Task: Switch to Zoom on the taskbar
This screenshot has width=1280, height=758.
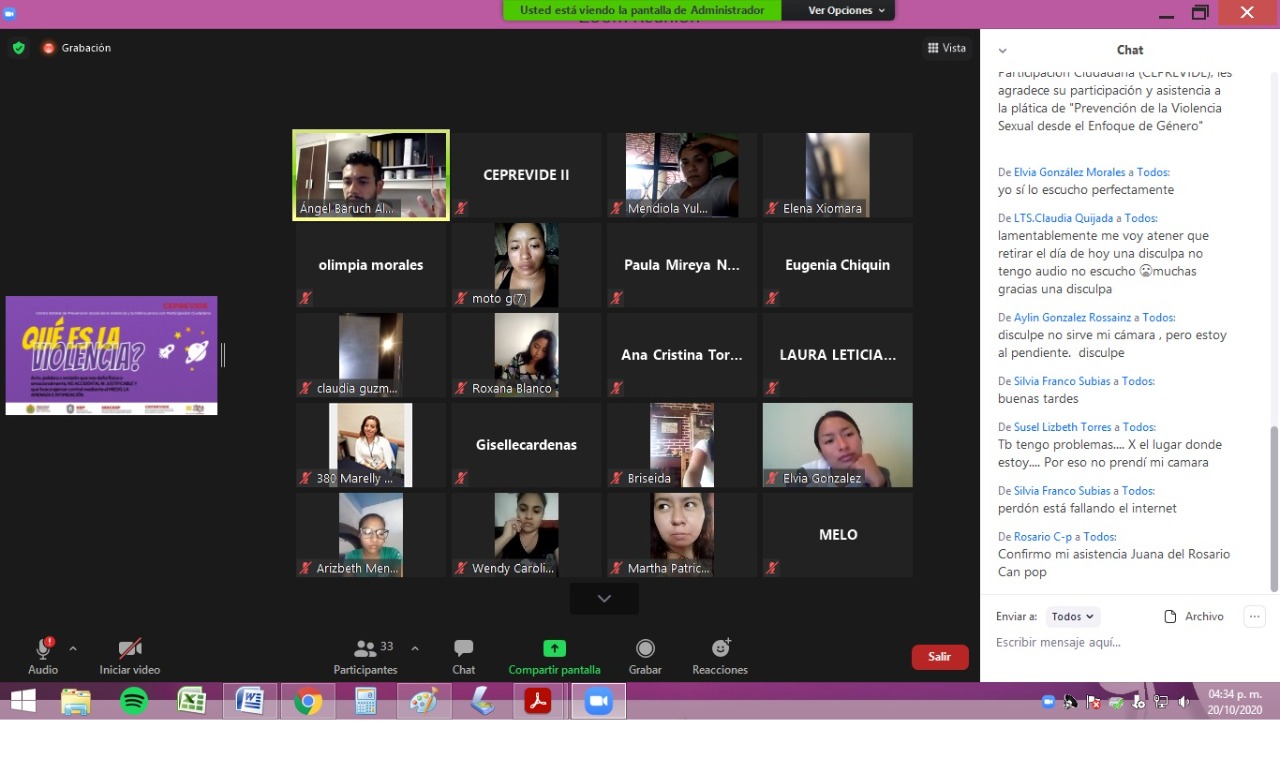Action: [x=598, y=701]
